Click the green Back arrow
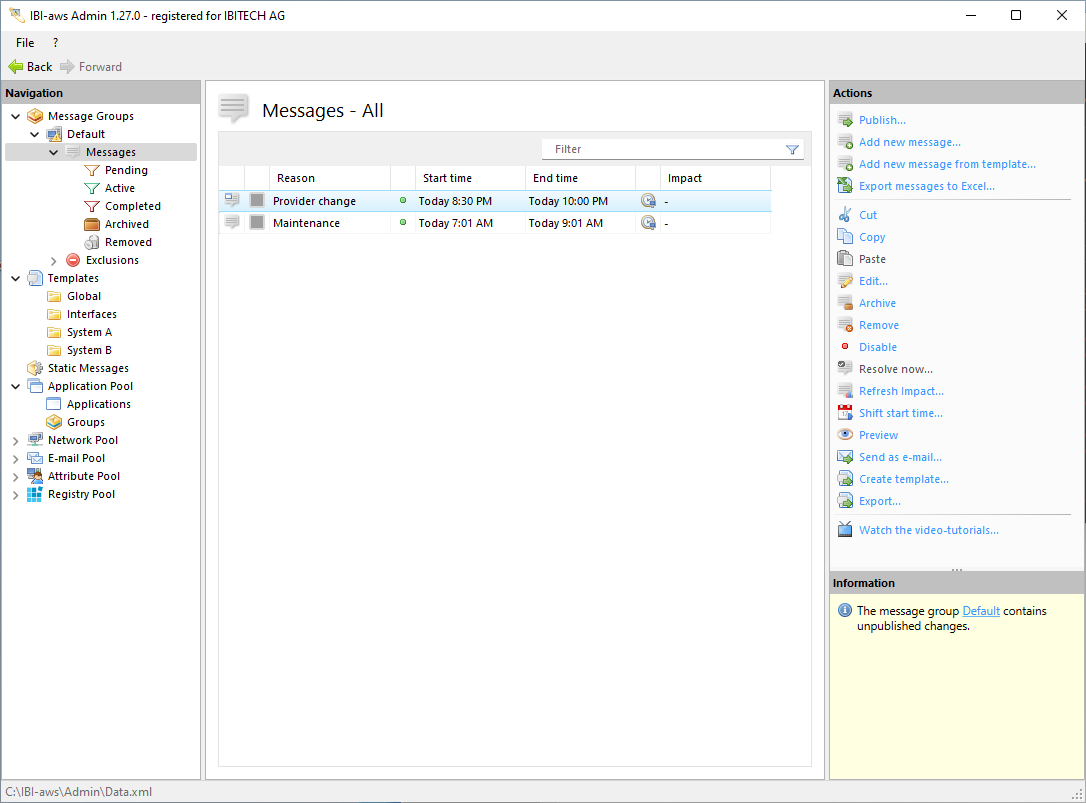1086x803 pixels. [16, 67]
